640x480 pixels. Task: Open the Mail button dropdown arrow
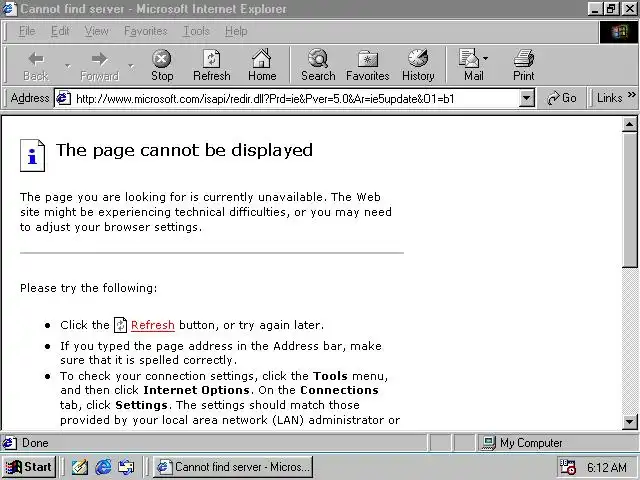click(x=485, y=59)
